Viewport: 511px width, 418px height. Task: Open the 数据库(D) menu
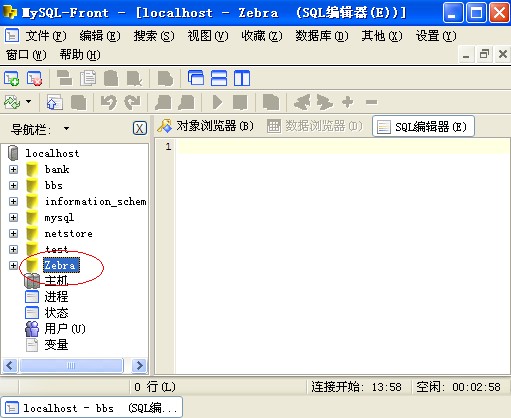point(322,36)
